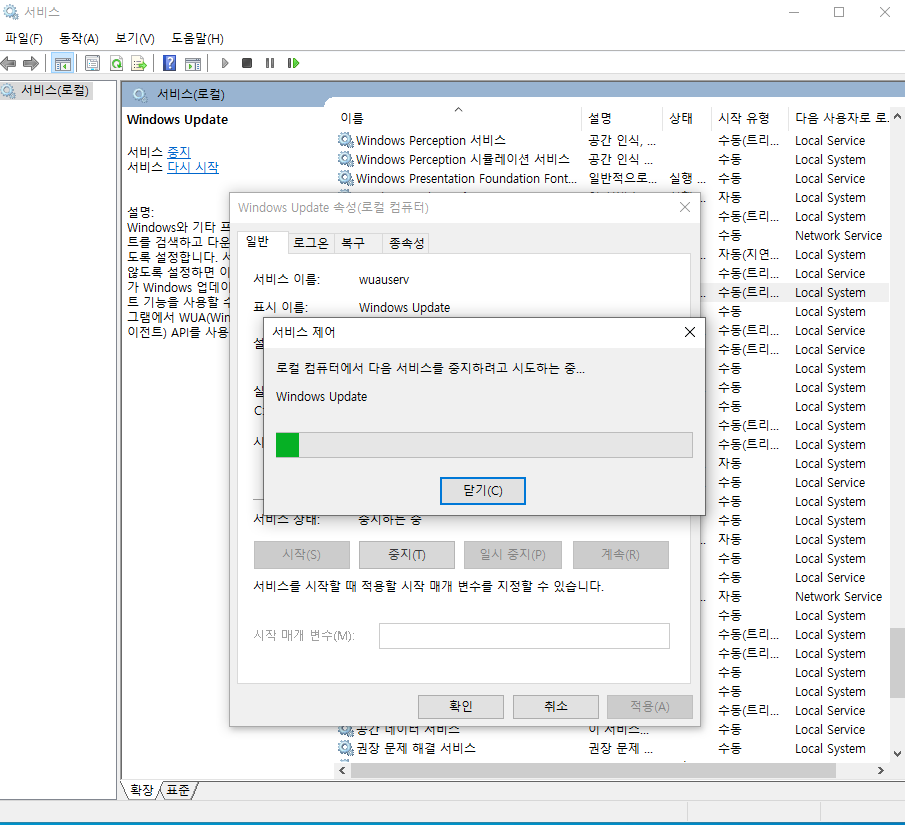Click the vertical scrollbar down arrow

coord(897,753)
